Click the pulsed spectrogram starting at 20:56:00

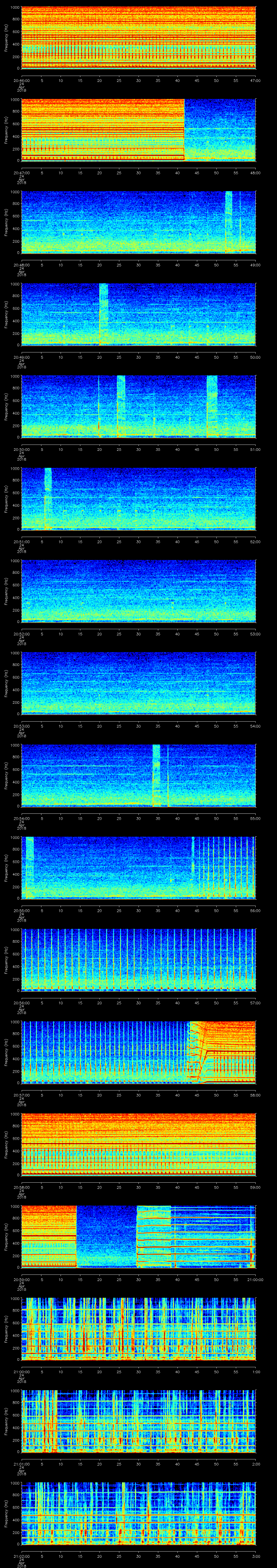coord(138,959)
